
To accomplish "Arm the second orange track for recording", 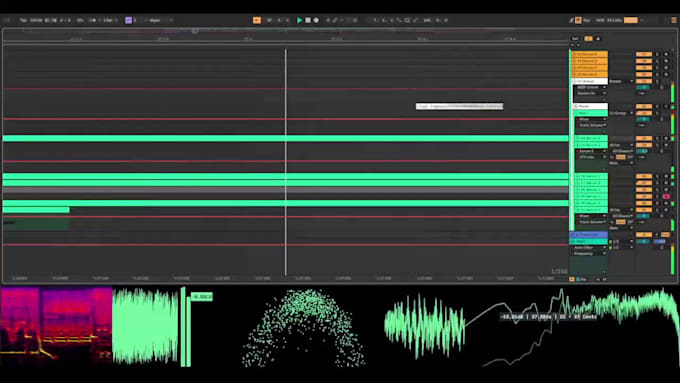I will [666, 61].
